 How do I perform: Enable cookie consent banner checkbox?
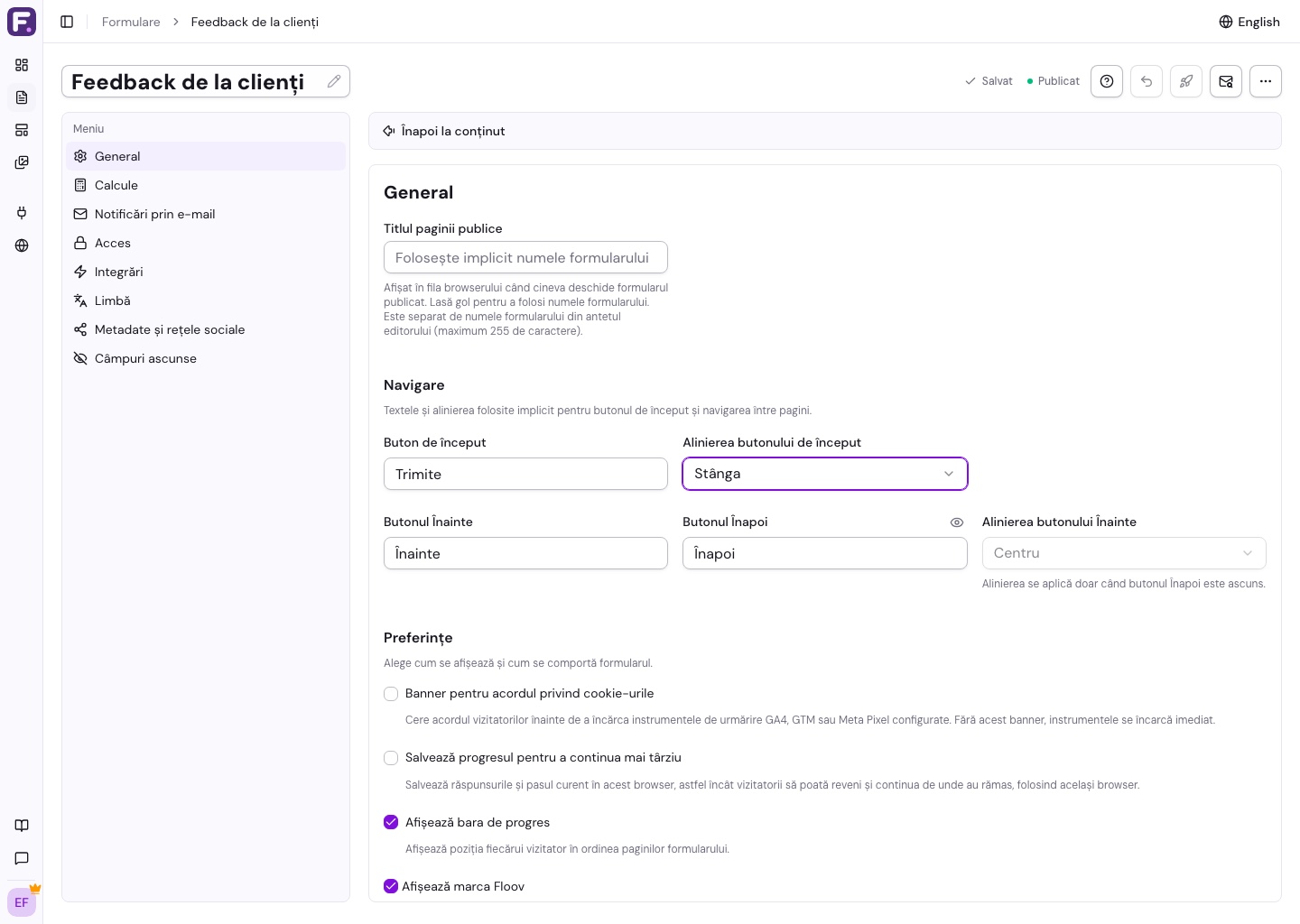(391, 694)
